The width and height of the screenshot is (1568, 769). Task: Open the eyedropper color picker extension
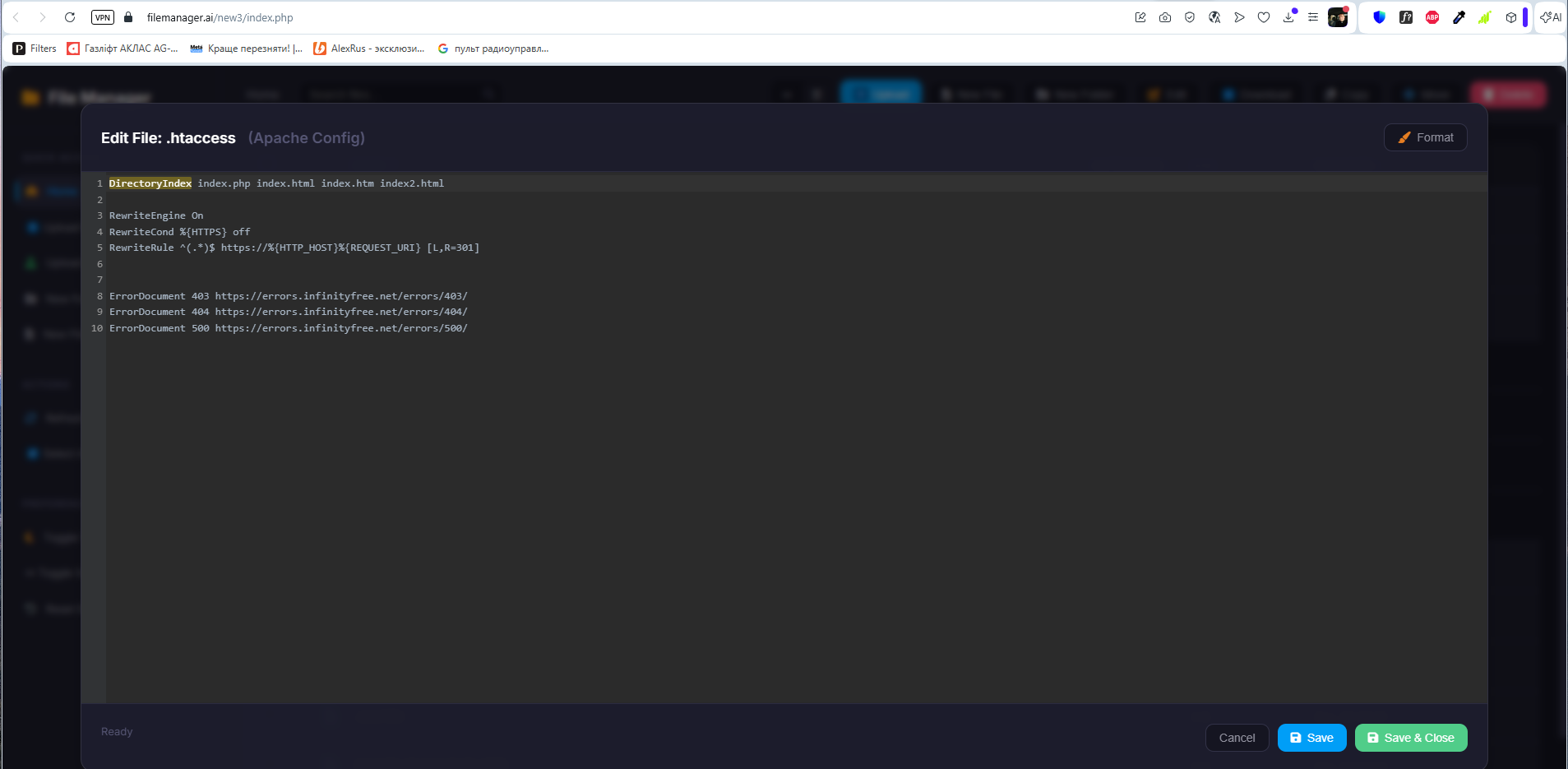(1459, 17)
